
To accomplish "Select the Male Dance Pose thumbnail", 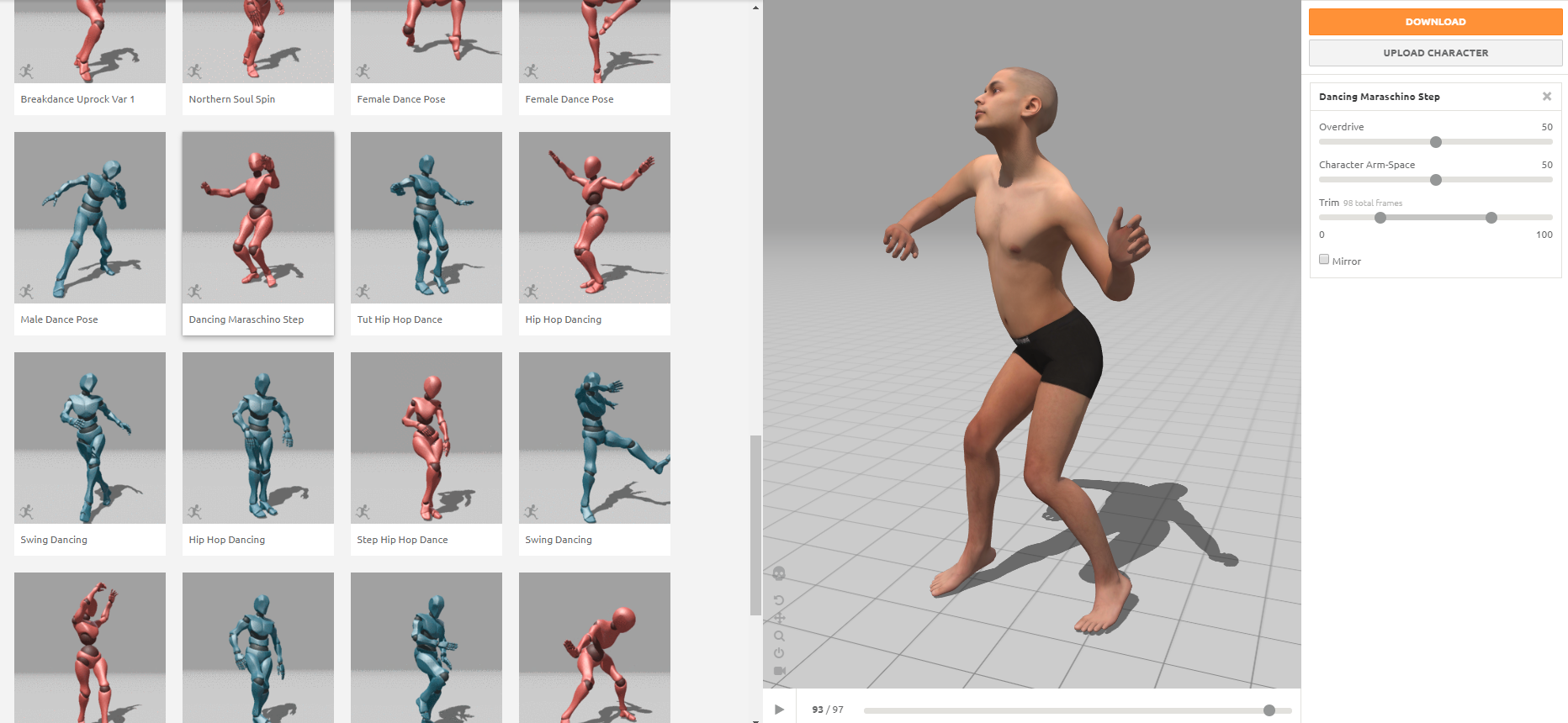I will [90, 218].
